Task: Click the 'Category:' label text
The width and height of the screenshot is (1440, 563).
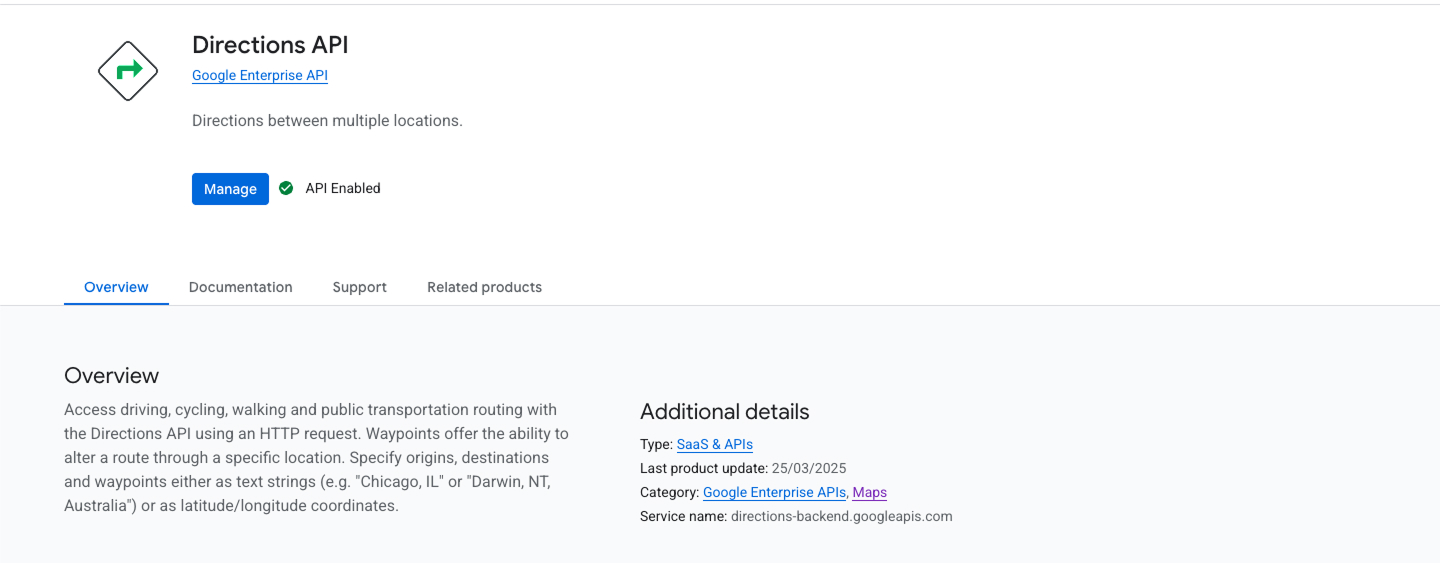Action: click(669, 492)
